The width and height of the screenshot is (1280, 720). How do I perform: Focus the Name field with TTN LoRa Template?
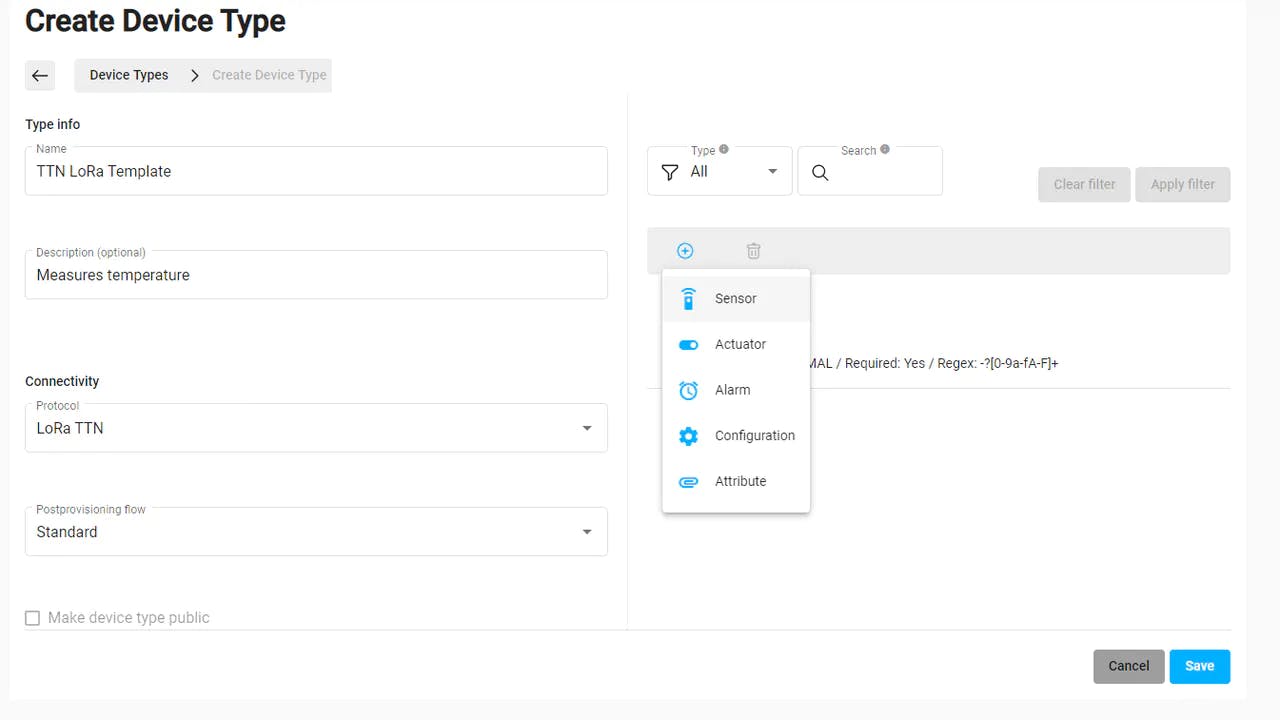pos(316,171)
